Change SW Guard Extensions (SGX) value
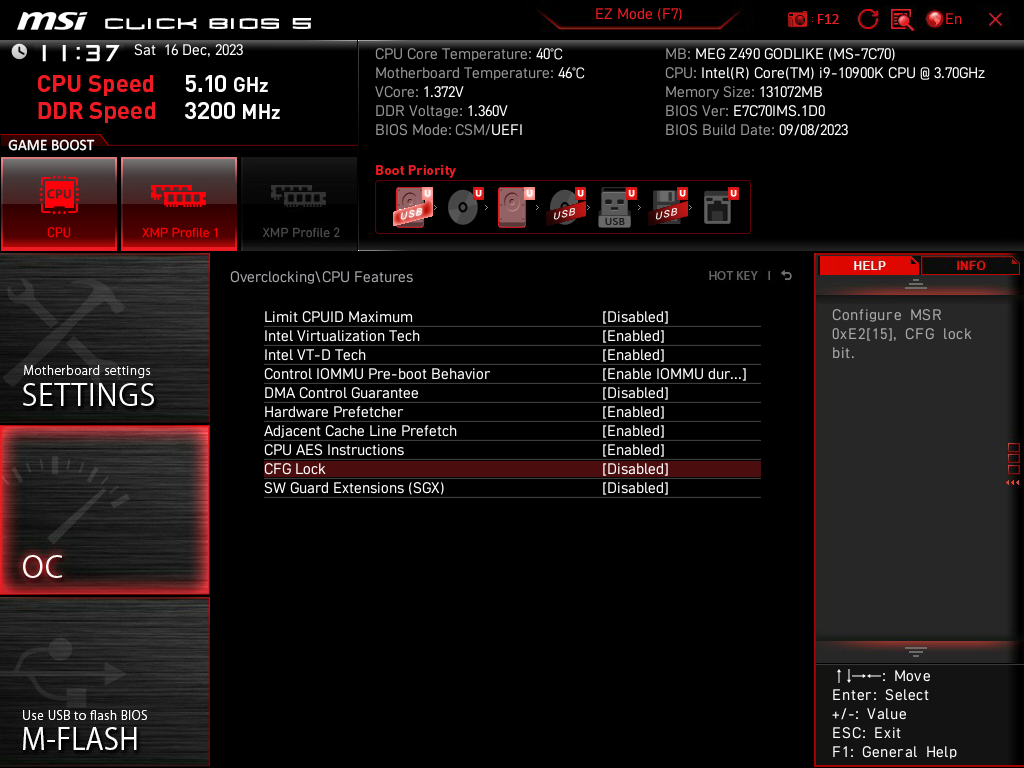This screenshot has height=768, width=1024. point(635,488)
